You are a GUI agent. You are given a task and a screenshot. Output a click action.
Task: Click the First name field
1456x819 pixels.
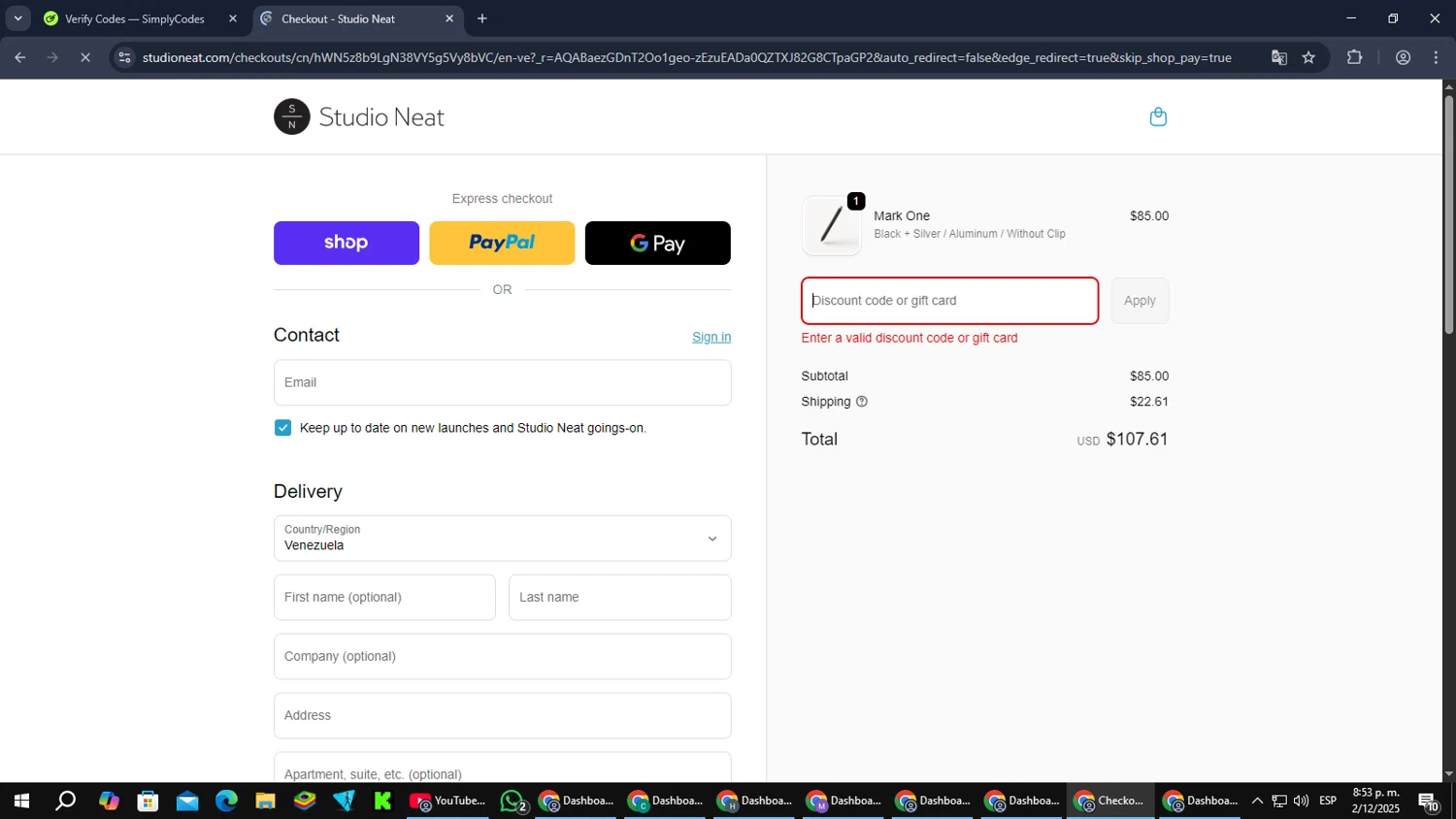[384, 597]
